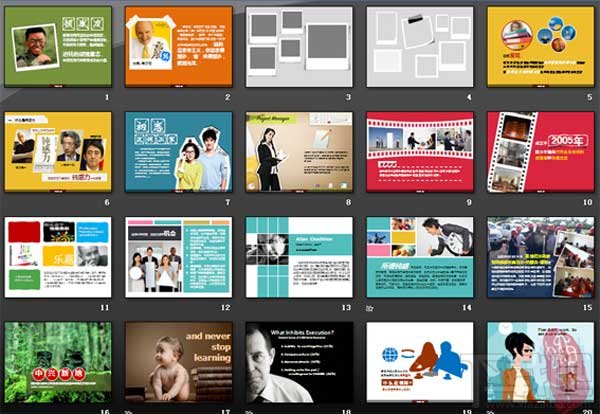Select red slide showing 2005年 filmstrip
This screenshot has height=414, width=600.
point(541,152)
